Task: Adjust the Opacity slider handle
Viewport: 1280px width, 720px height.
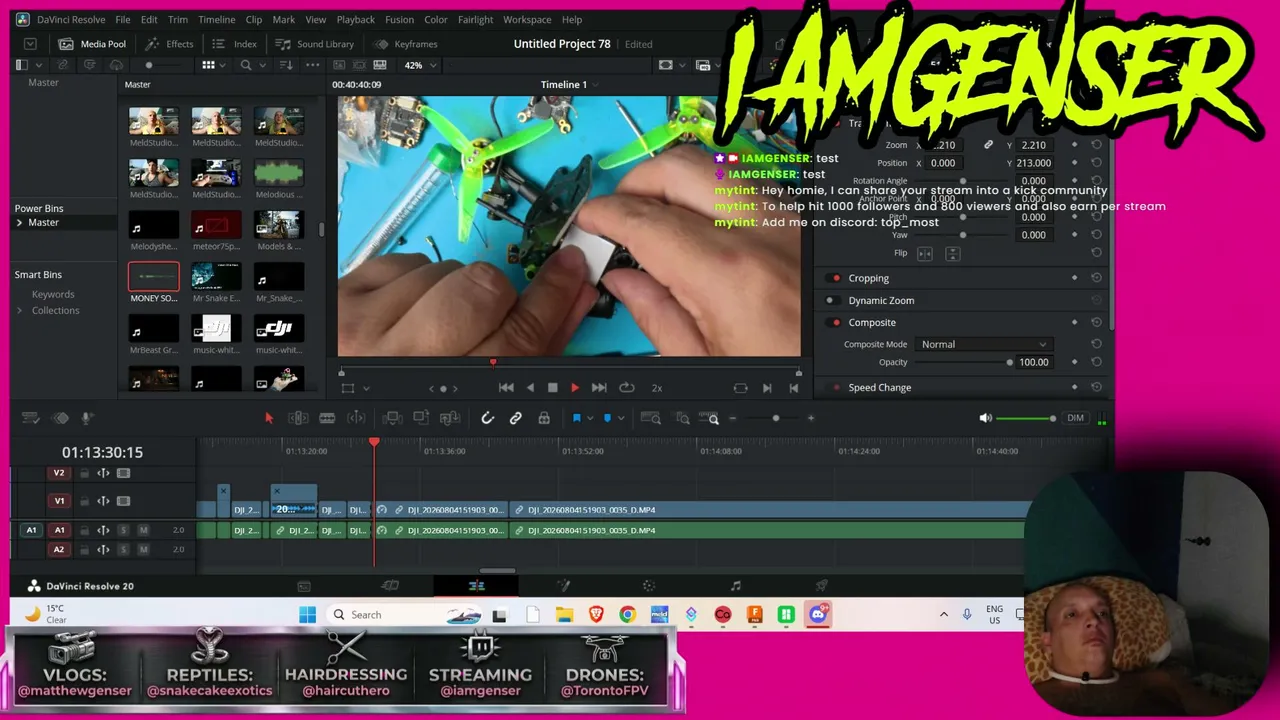Action: point(1009,362)
